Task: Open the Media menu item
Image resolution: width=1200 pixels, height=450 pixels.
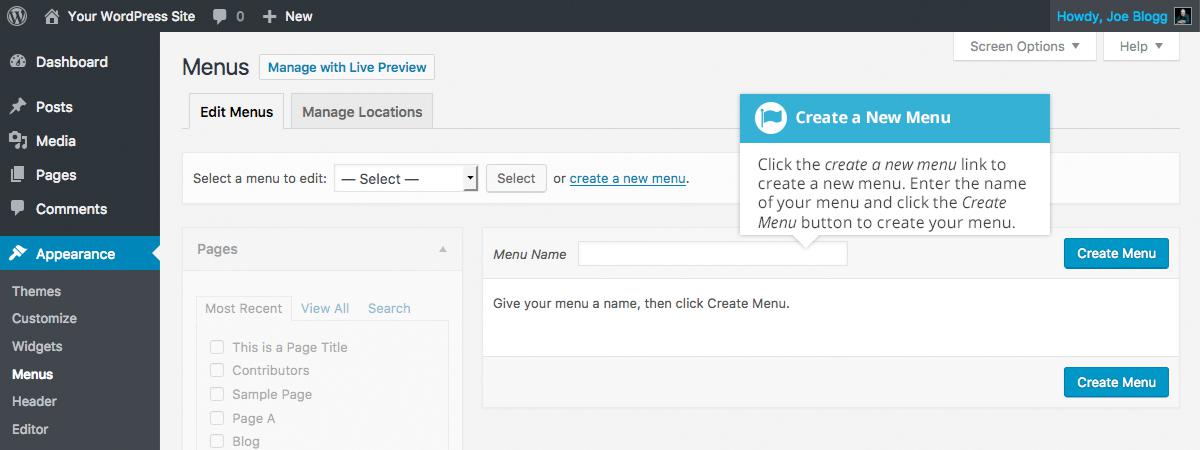Action: [x=80, y=141]
